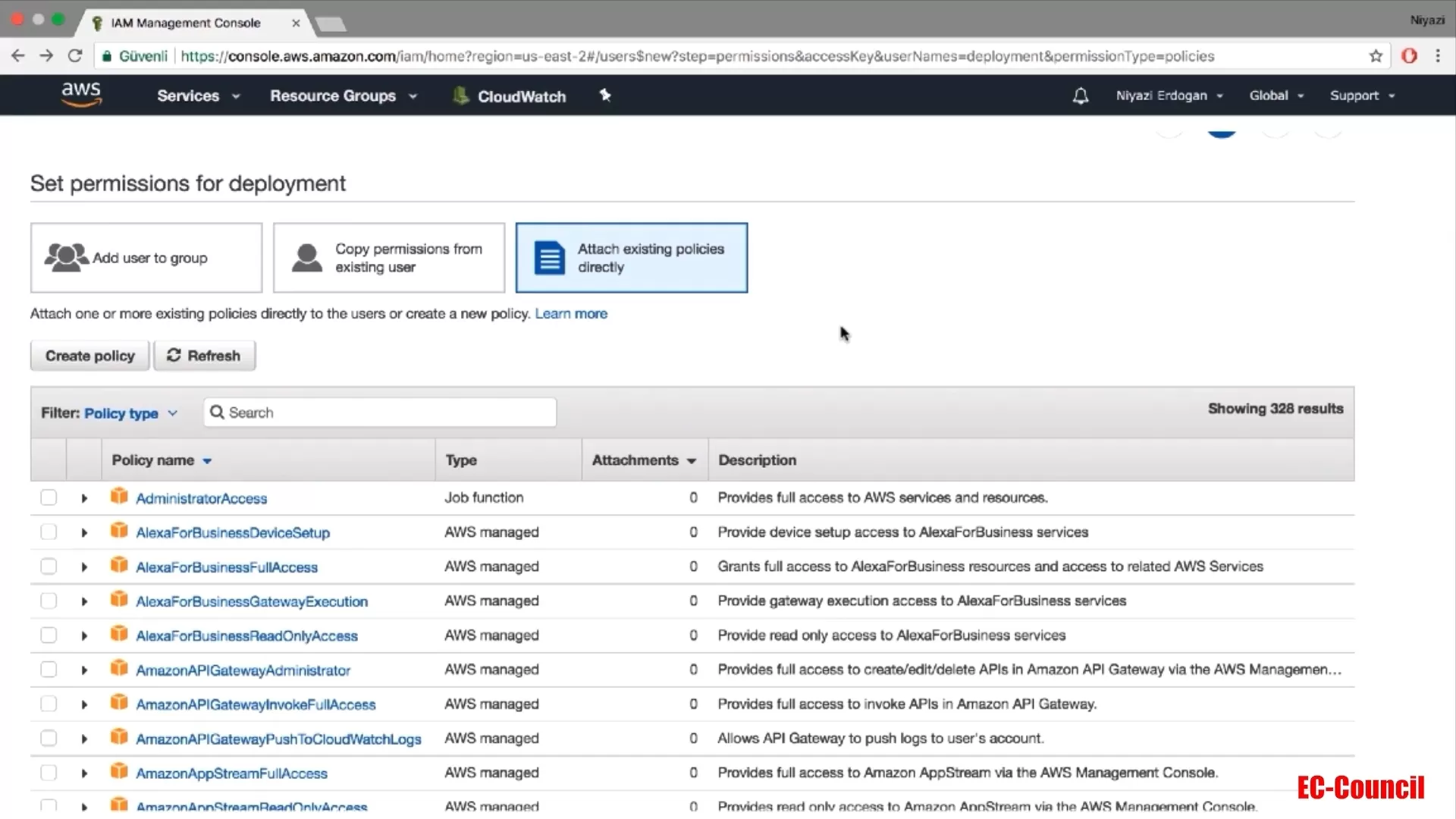1456x819 pixels.
Task: Open the Learn more link
Action: [571, 313]
